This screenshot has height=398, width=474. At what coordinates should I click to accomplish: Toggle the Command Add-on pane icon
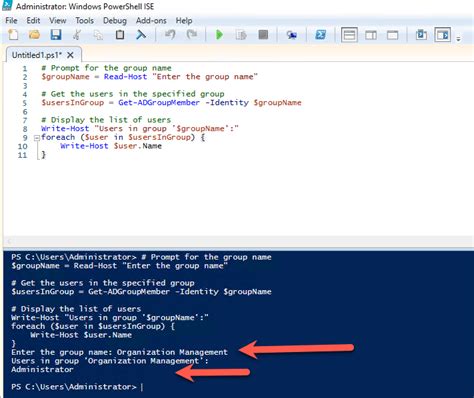point(443,35)
